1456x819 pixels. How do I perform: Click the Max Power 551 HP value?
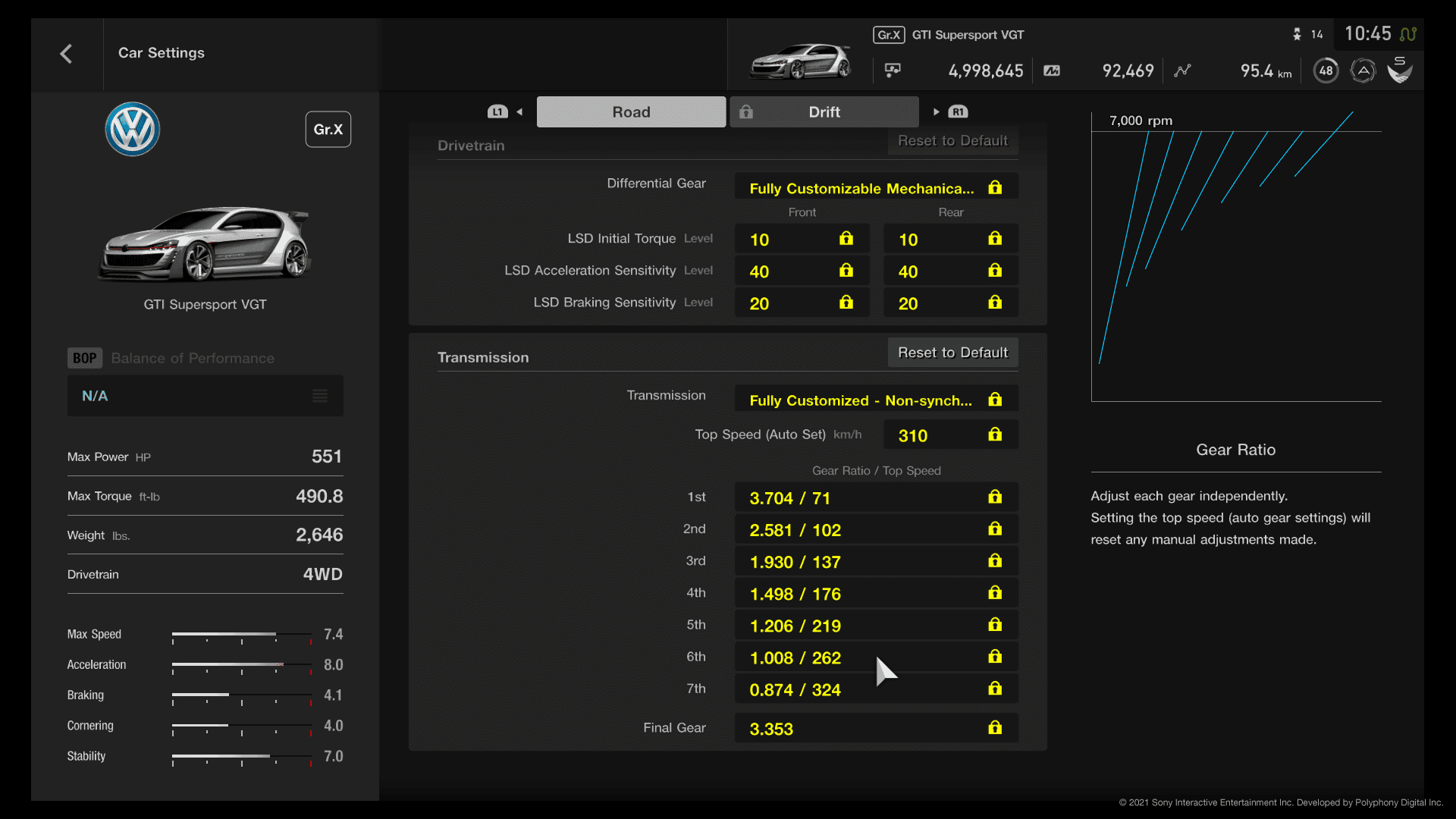[x=327, y=457]
